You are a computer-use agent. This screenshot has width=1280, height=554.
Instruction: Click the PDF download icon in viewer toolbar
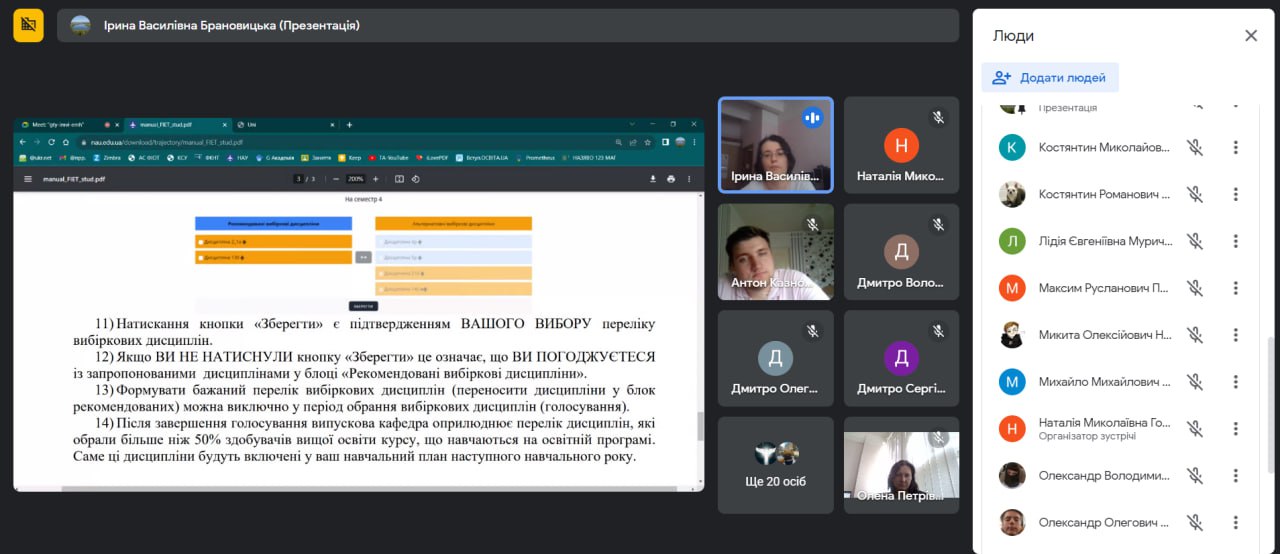(653, 179)
